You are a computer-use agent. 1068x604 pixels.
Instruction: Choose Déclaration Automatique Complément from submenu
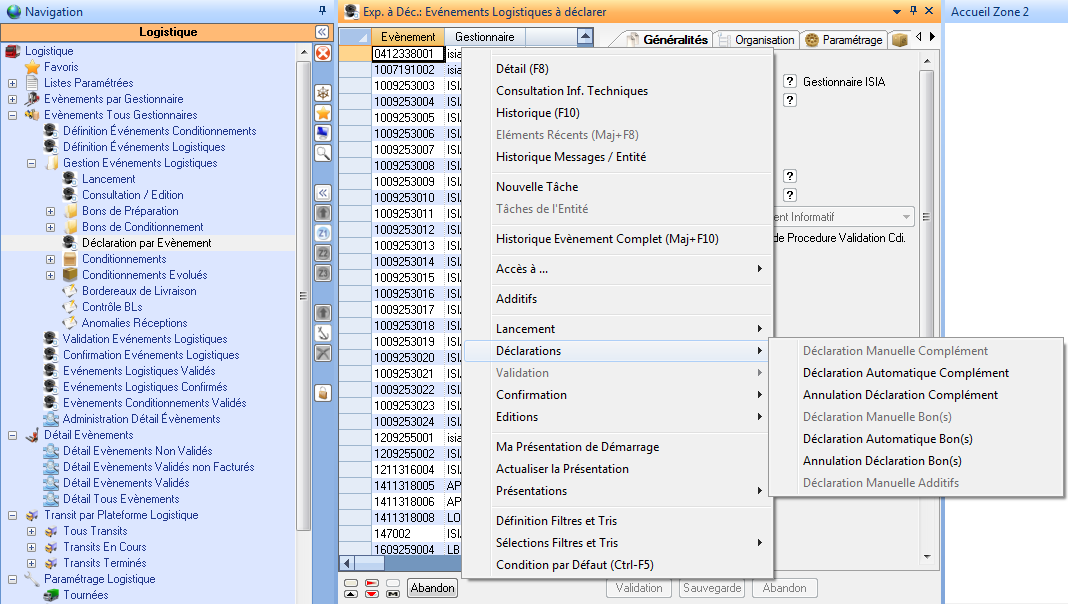pos(905,373)
